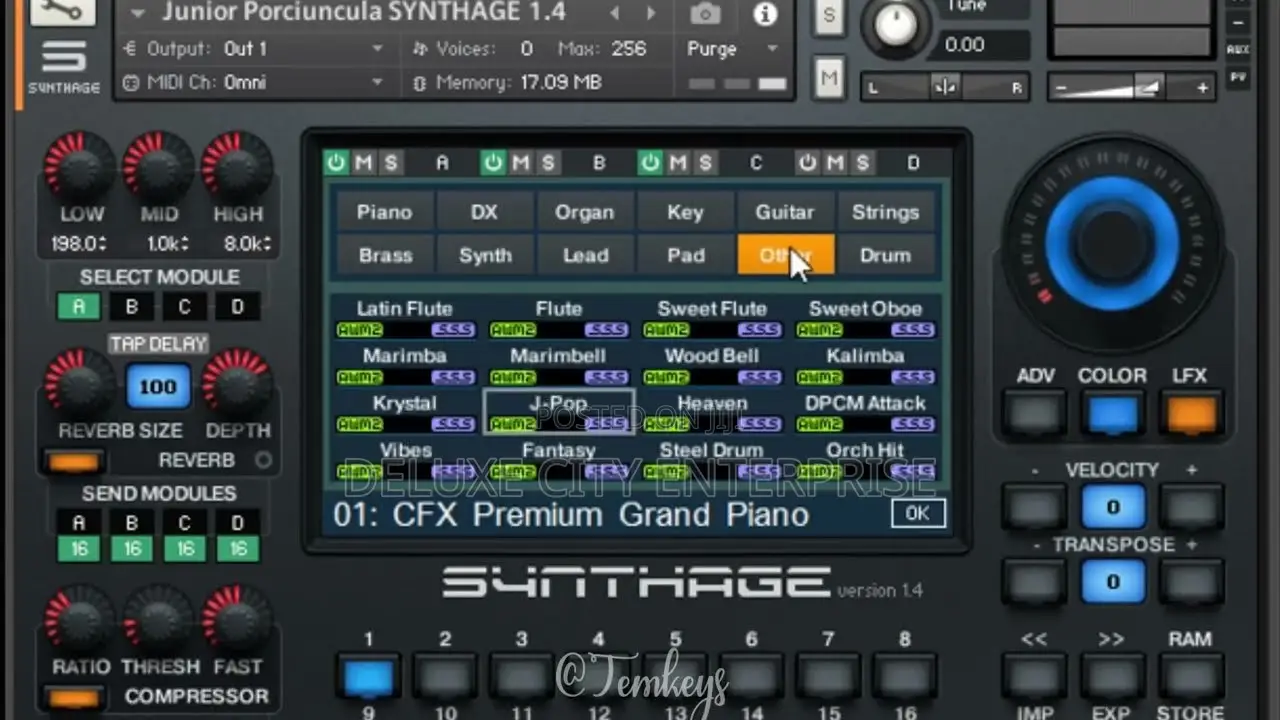Image resolution: width=1280 pixels, height=720 pixels.
Task: Choose the Marimba preset
Action: [405, 365]
